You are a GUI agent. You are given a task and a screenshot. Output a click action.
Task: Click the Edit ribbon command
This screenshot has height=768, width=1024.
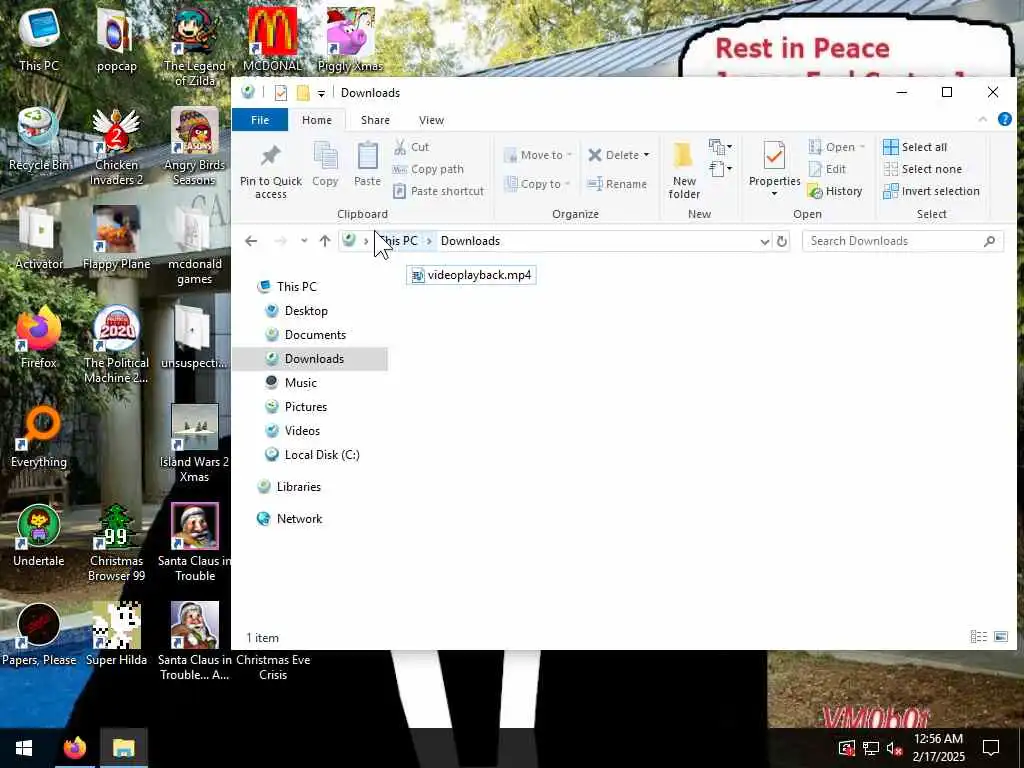tap(827, 169)
